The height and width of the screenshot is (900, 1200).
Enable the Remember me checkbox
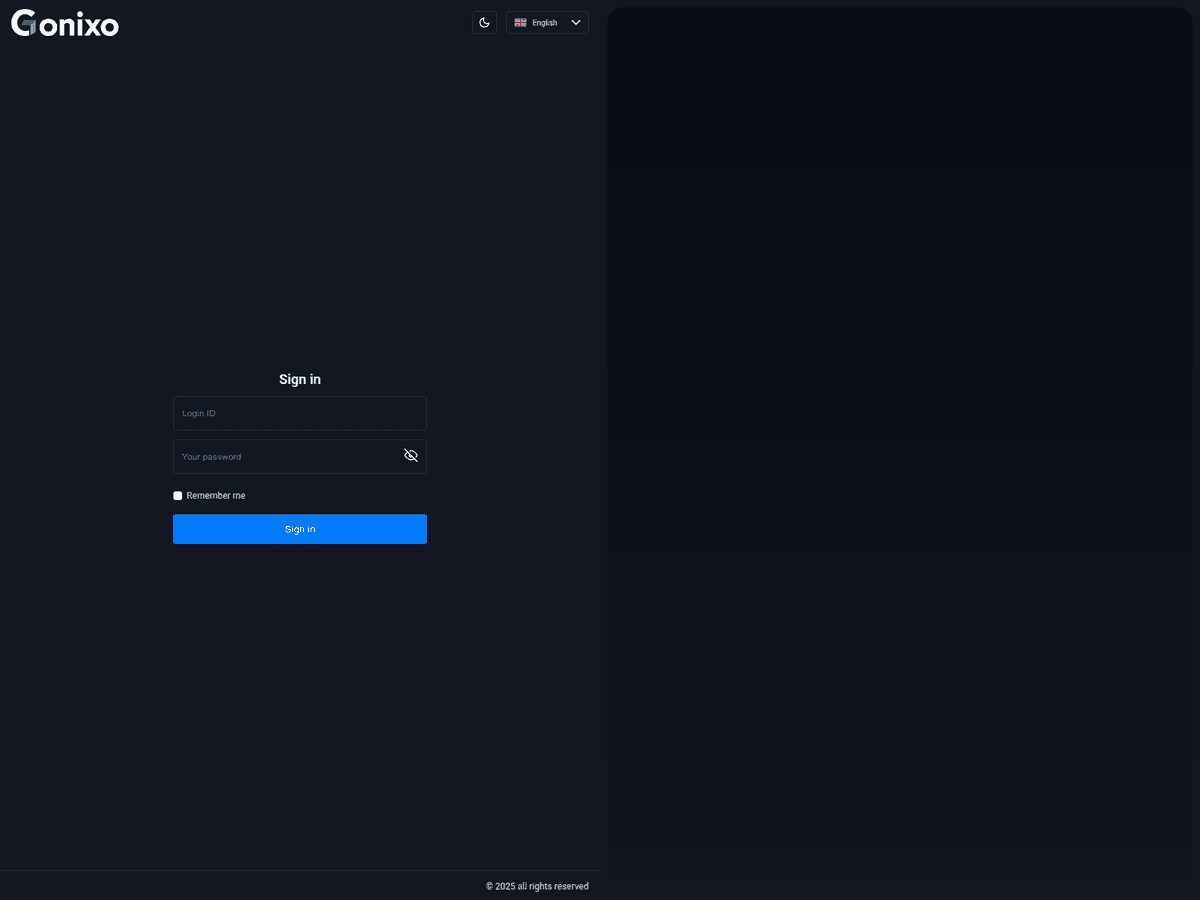pyautogui.click(x=178, y=496)
